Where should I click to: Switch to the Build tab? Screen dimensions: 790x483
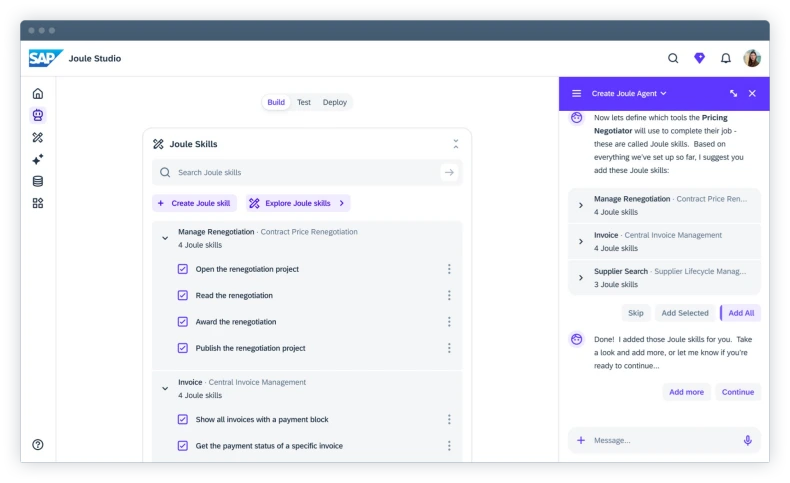[276, 102]
